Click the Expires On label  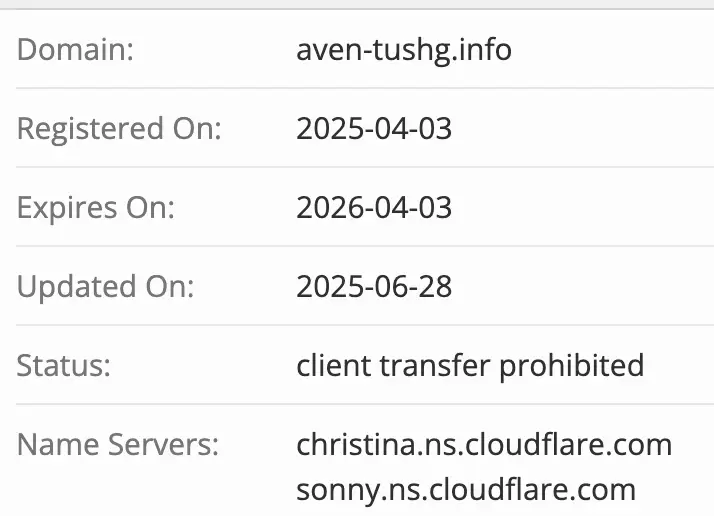[96, 207]
